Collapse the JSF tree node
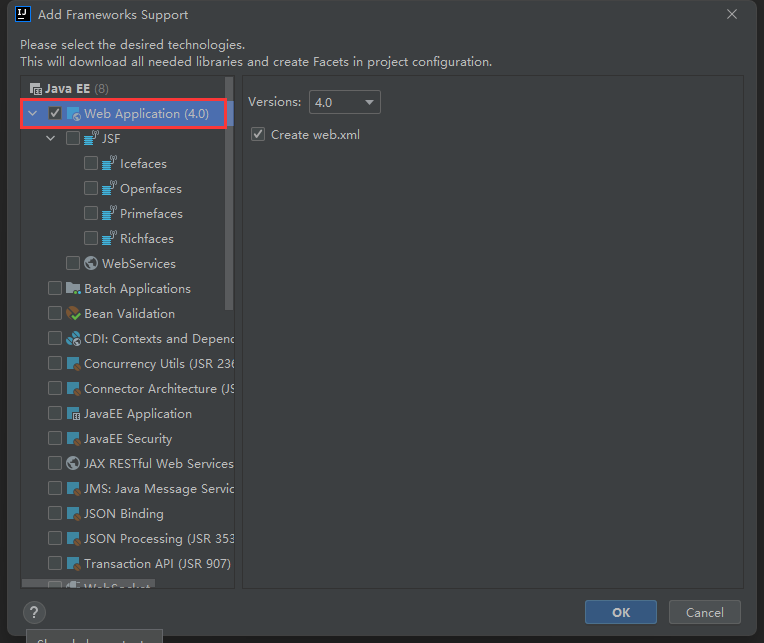Screen dimensions: 764x643 [51, 138]
